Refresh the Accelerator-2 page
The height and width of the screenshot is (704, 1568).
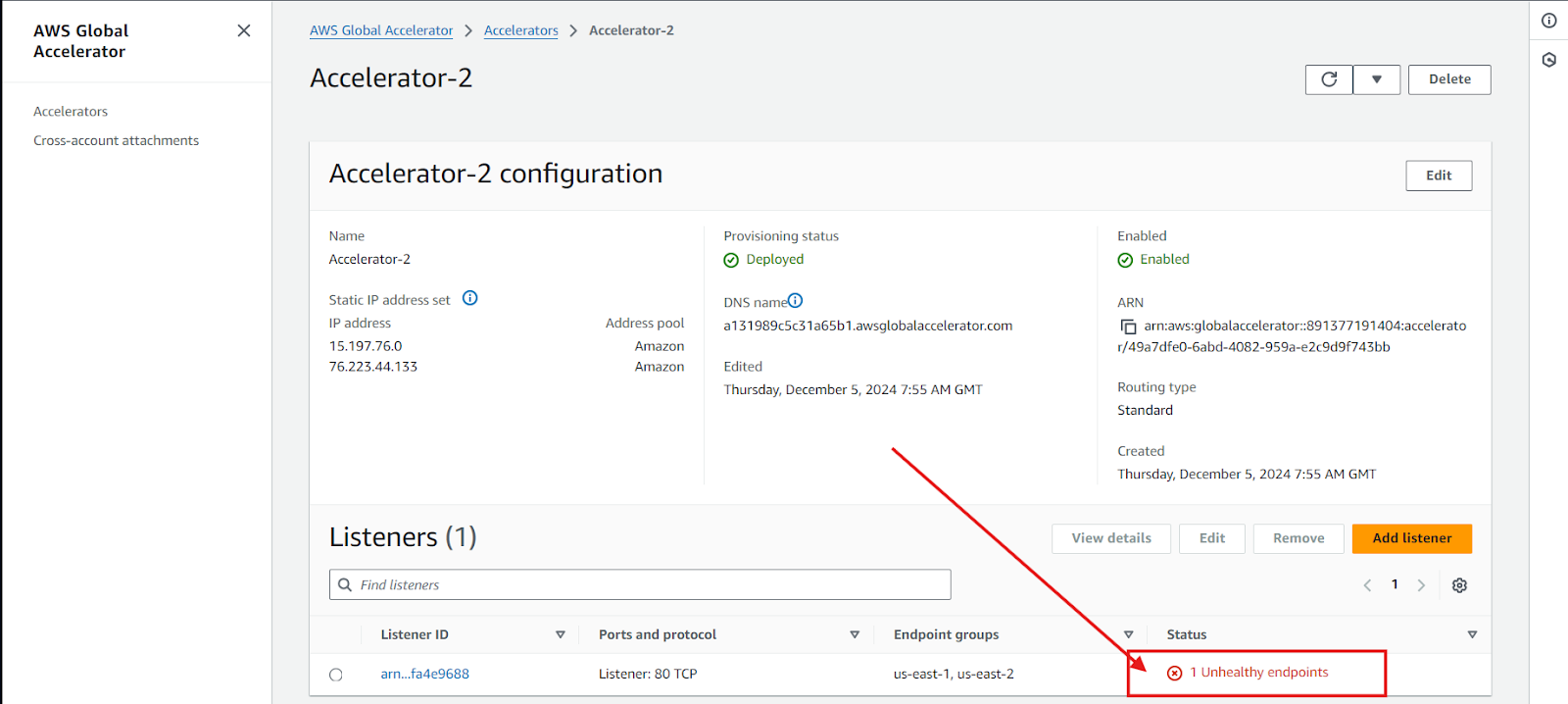click(x=1329, y=79)
